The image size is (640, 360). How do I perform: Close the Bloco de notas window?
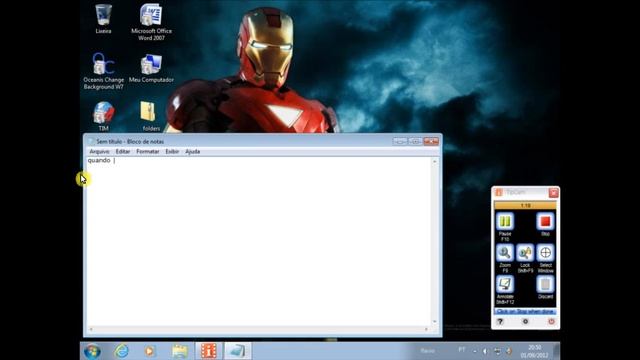pos(431,141)
